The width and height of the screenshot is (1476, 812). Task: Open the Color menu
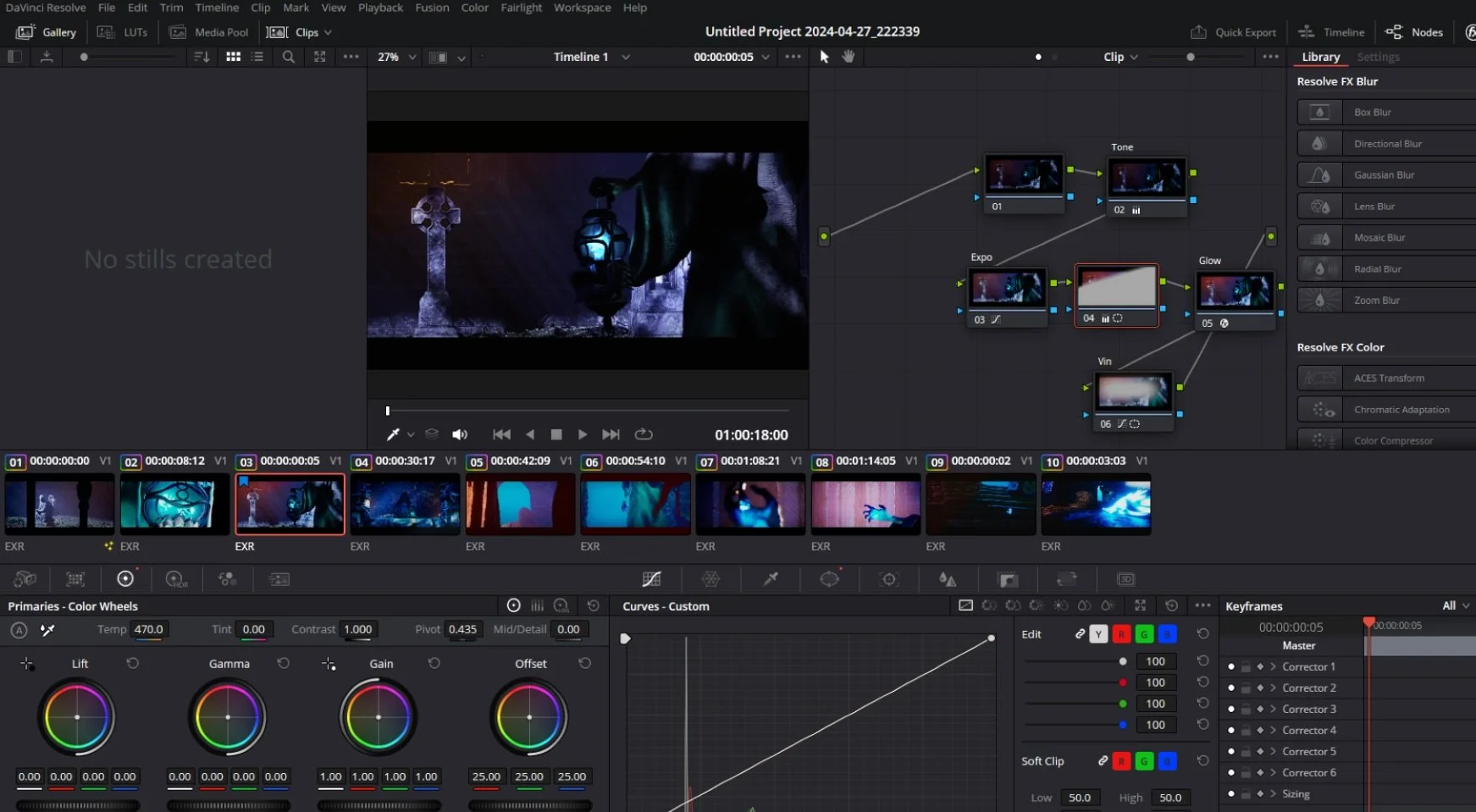[475, 8]
